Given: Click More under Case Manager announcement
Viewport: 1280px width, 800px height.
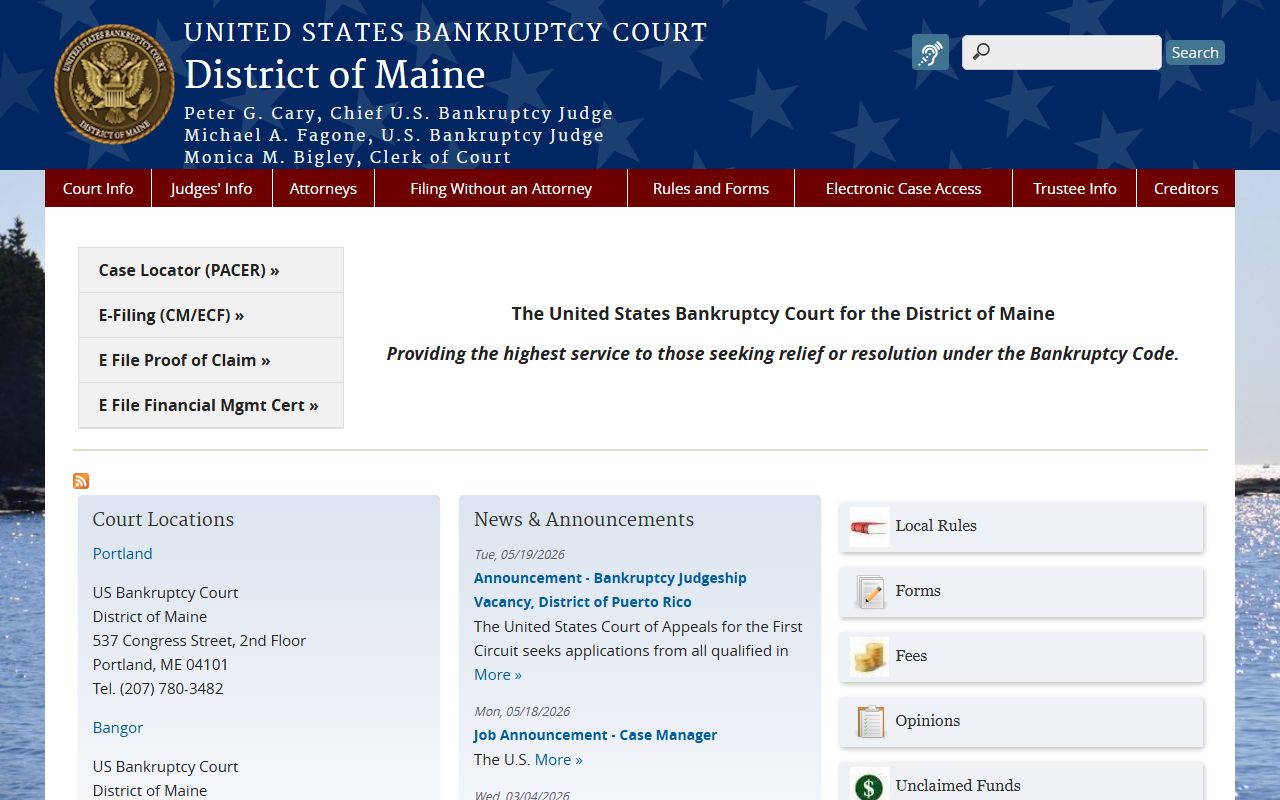Looking at the screenshot, I should pos(558,759).
